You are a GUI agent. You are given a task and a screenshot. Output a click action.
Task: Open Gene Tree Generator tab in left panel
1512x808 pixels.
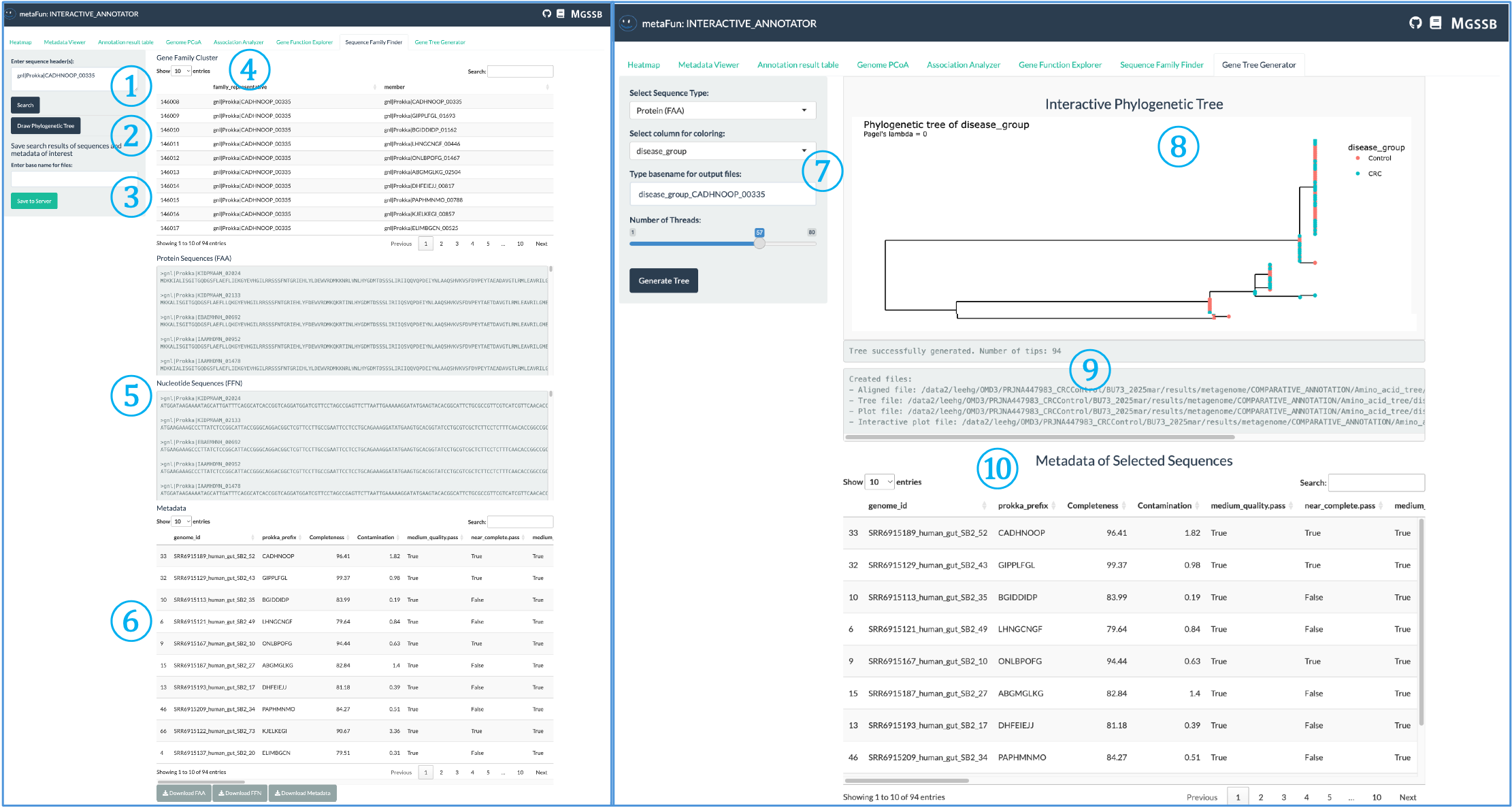coord(440,42)
